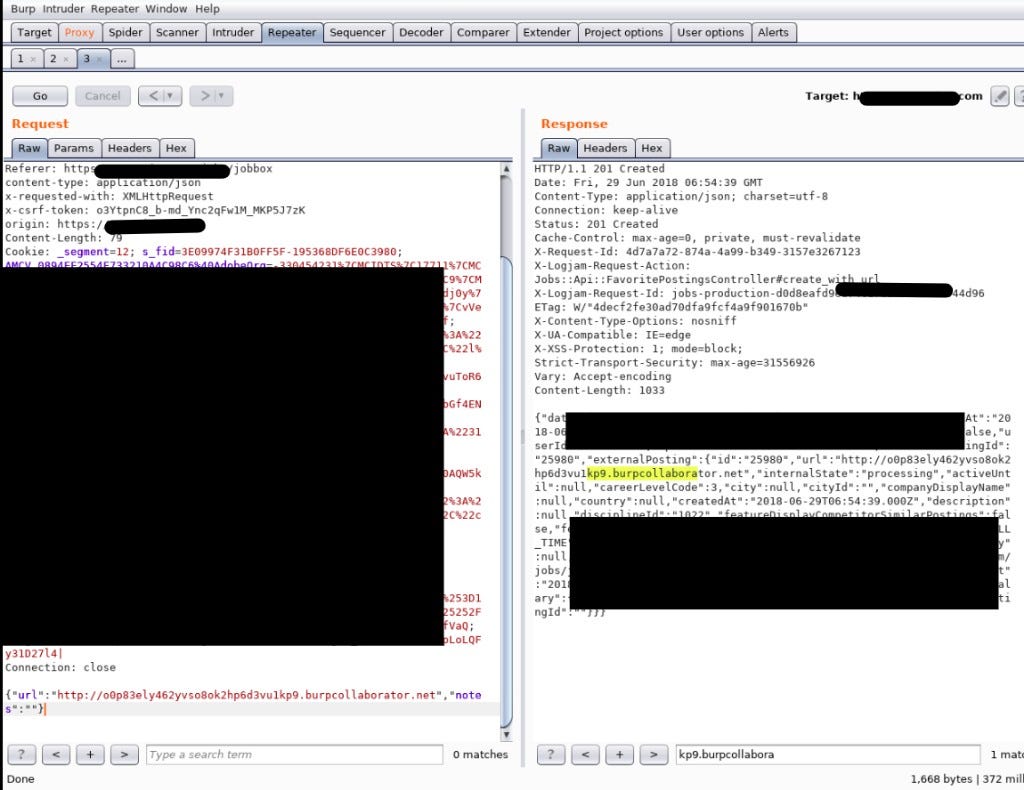Focus the response search field containing kp9.burpcollabora

point(828,755)
